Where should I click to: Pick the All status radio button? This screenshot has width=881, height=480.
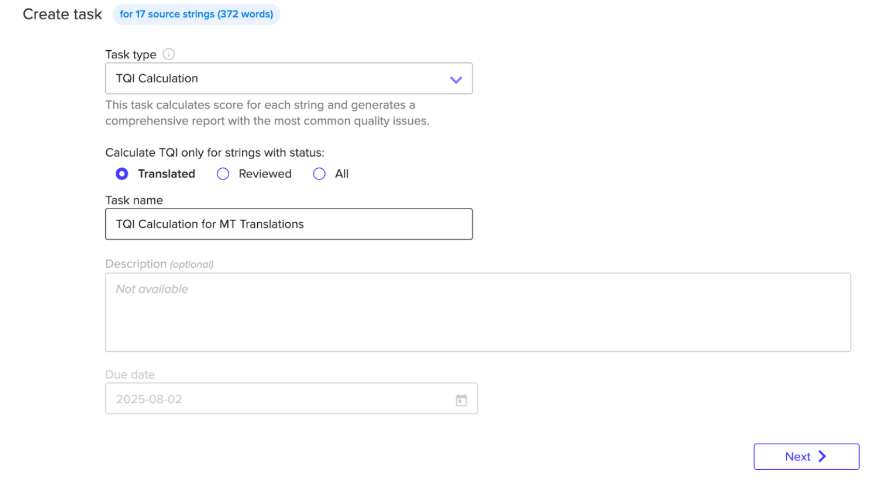(x=320, y=174)
